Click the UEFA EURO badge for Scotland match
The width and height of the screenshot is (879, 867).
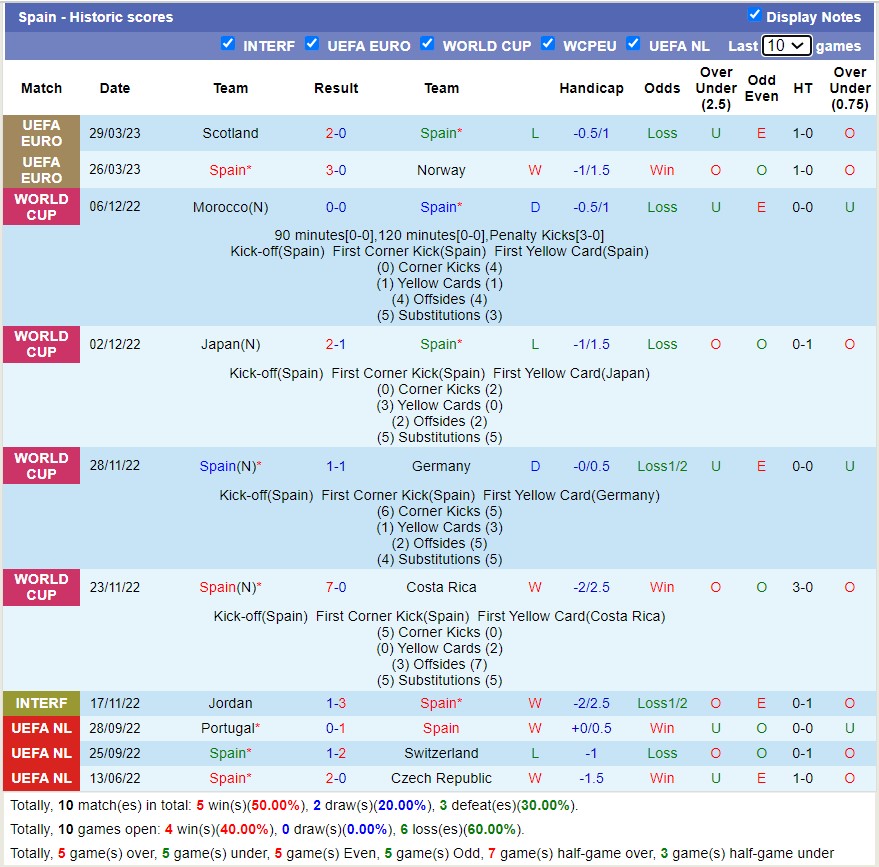tap(41, 133)
